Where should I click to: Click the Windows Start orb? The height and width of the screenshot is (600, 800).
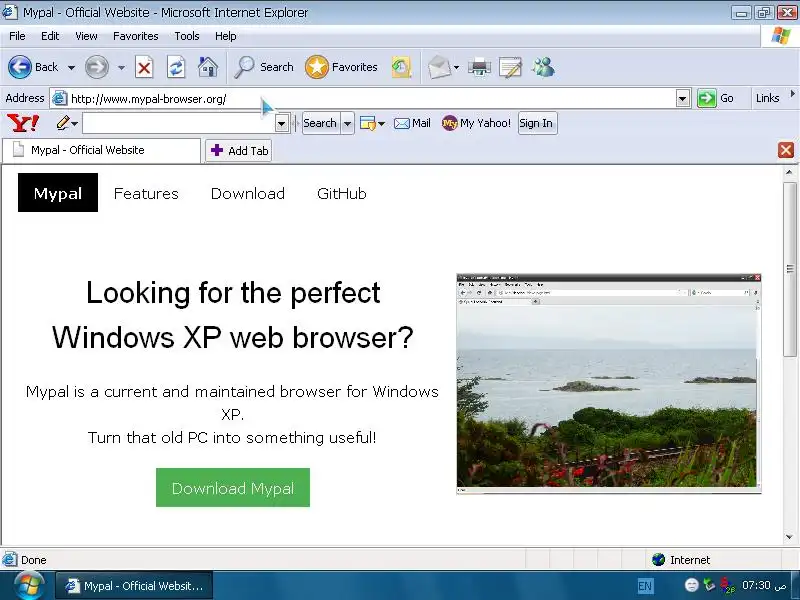click(29, 586)
